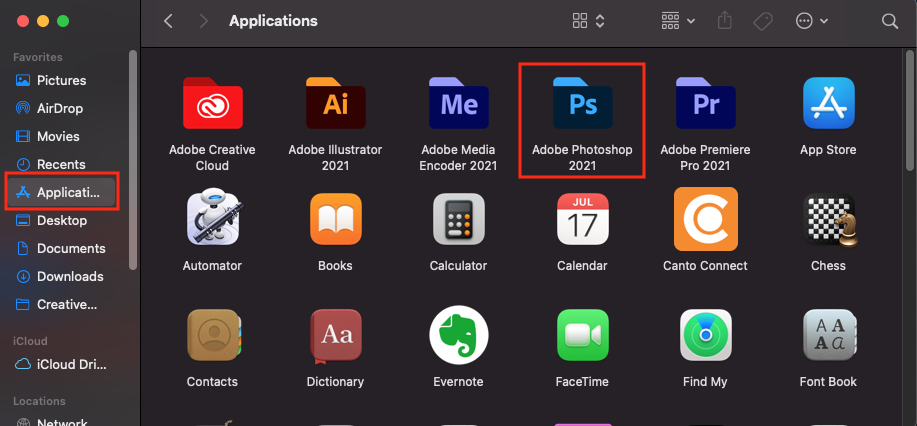
Task: Open Desktop in the sidebar
Action: (61, 220)
